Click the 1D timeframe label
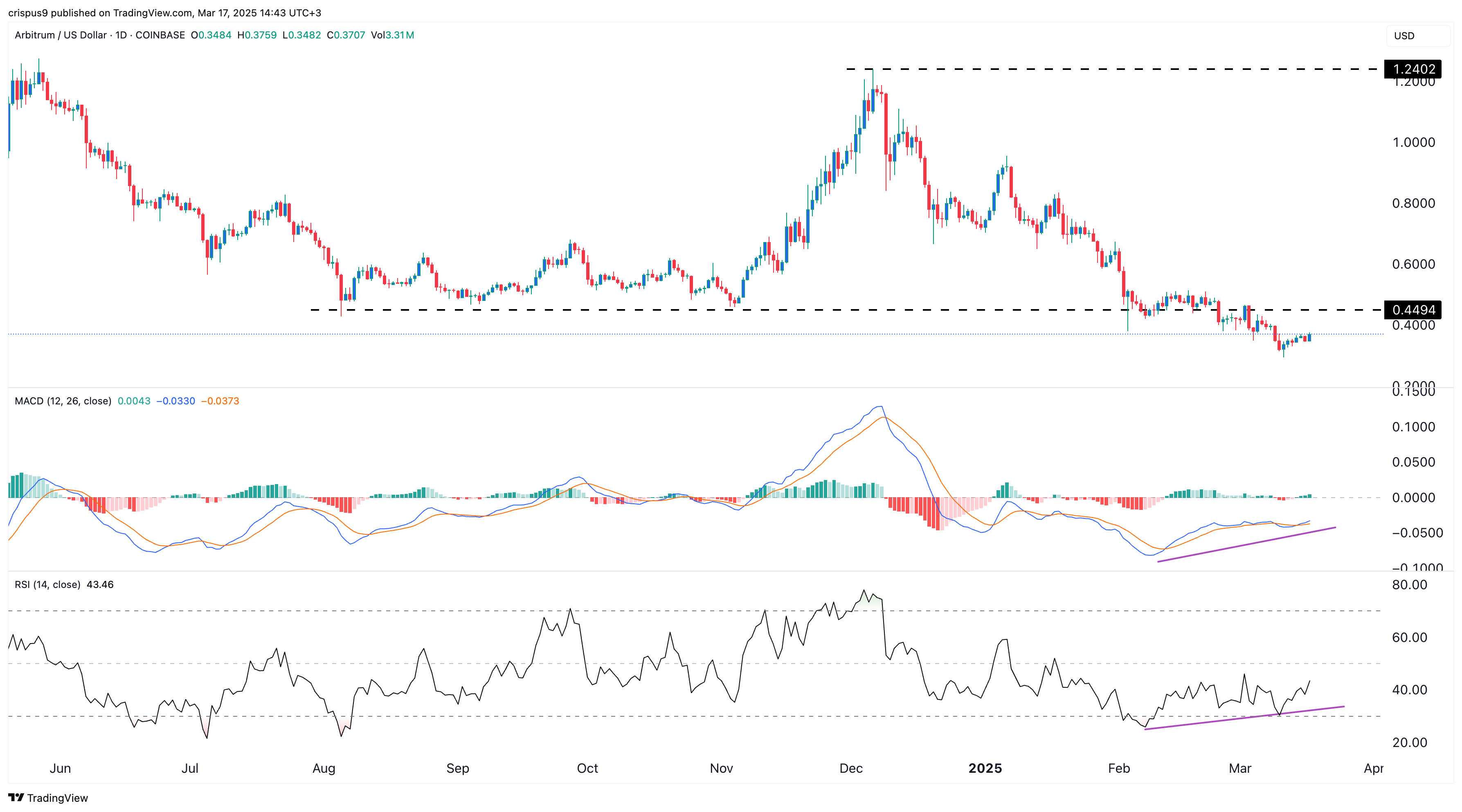This screenshot has height=812, width=1462. [x=121, y=35]
